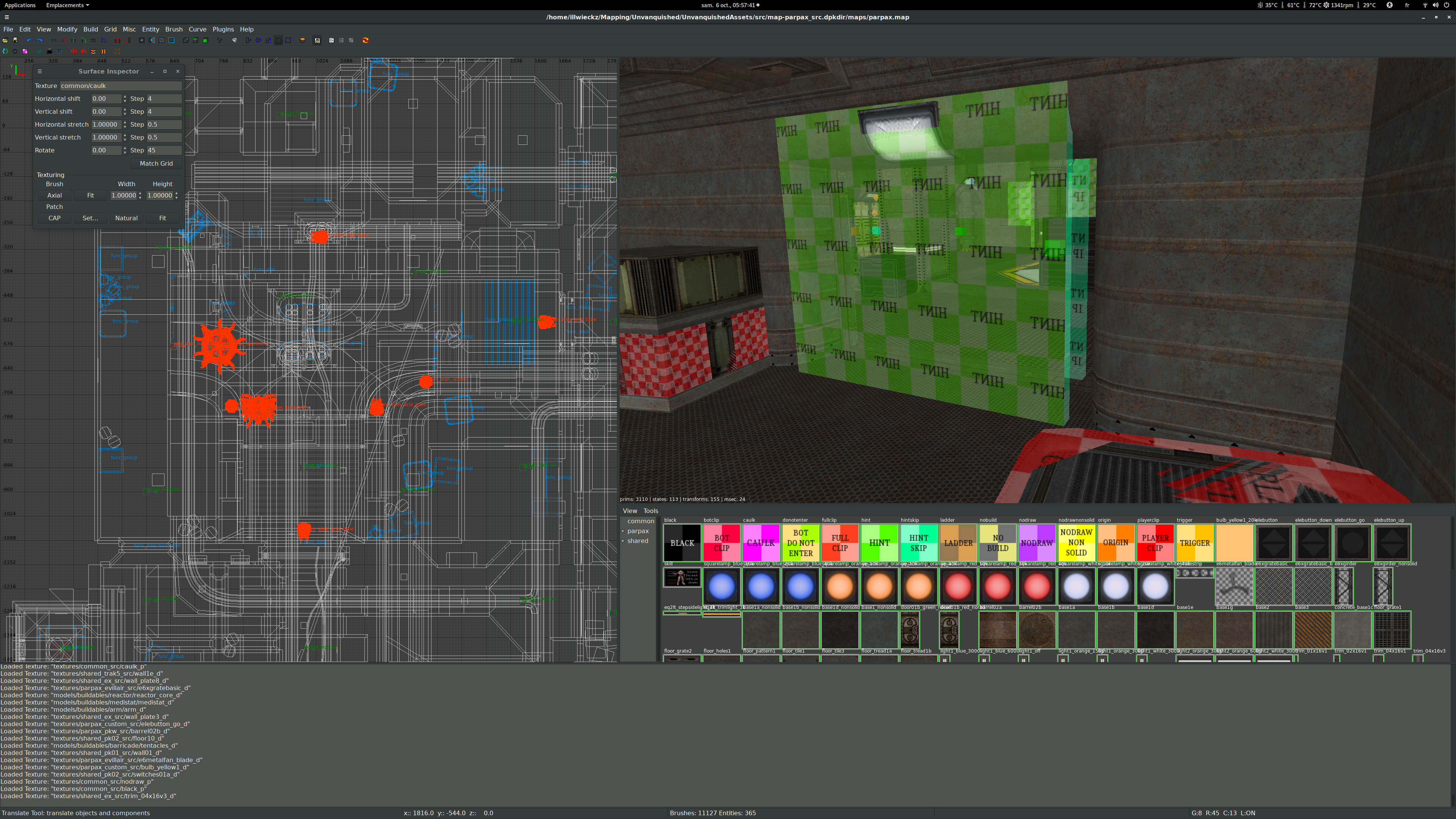Click the patch Natural button

[x=126, y=218]
